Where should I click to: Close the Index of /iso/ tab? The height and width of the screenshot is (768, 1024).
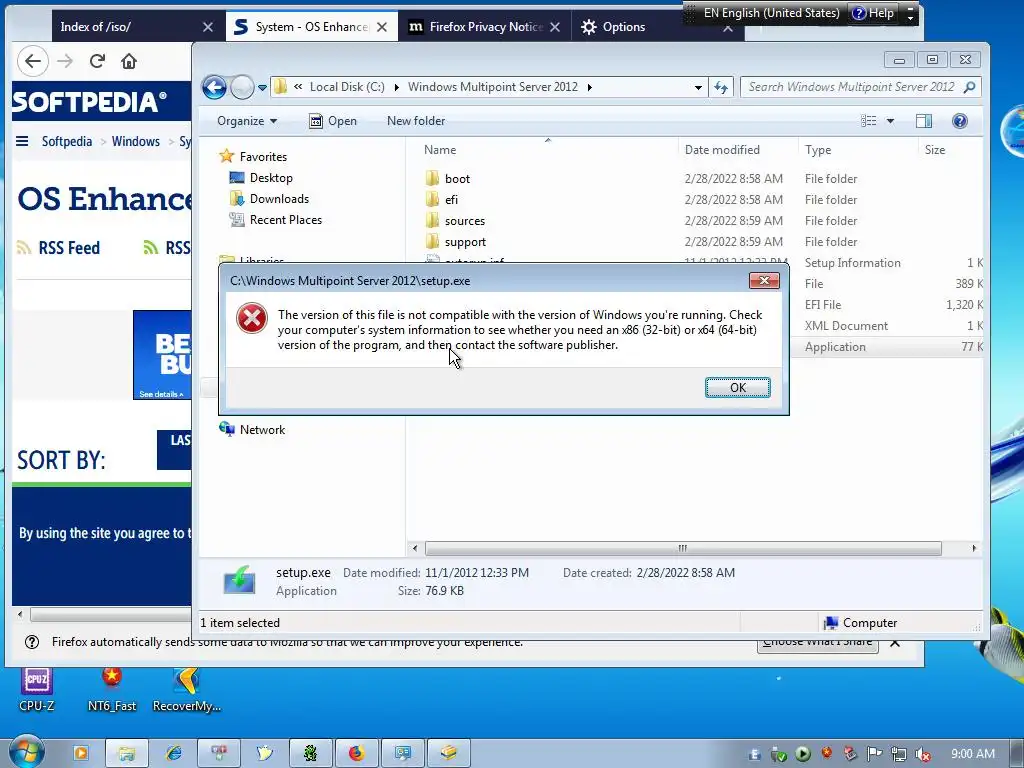point(208,27)
